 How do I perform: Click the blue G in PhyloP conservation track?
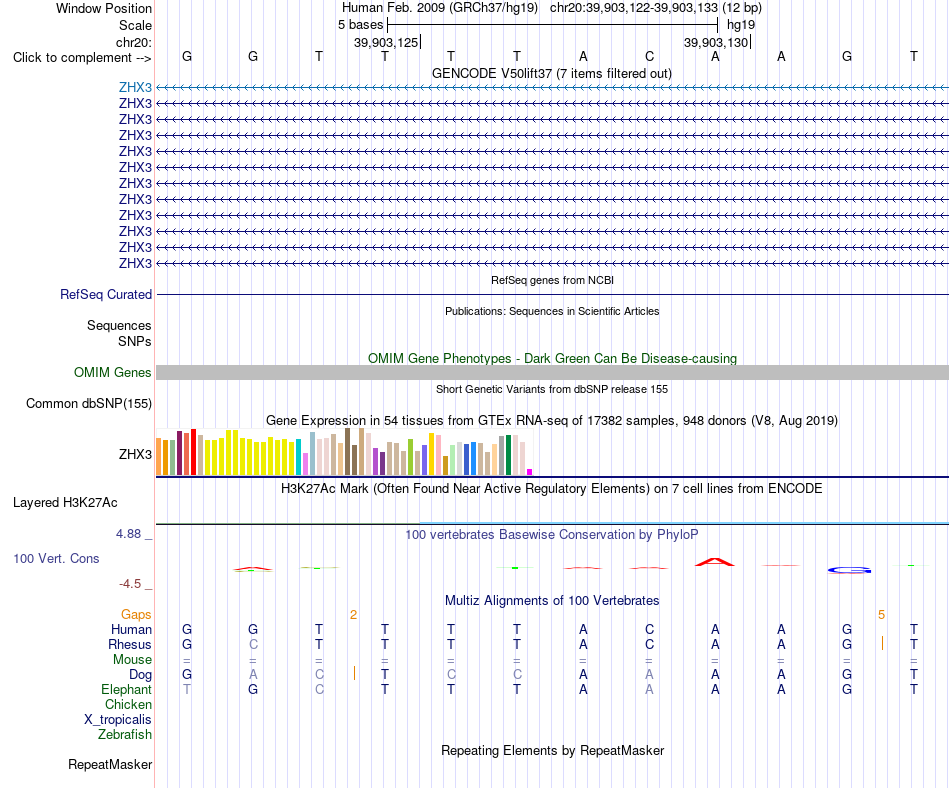pos(849,570)
